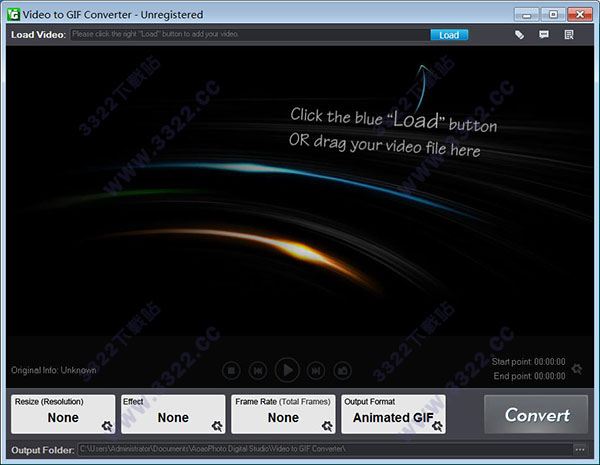The width and height of the screenshot is (600, 465).
Task: Minimize the Video to GIF Converter window
Action: (x=527, y=15)
